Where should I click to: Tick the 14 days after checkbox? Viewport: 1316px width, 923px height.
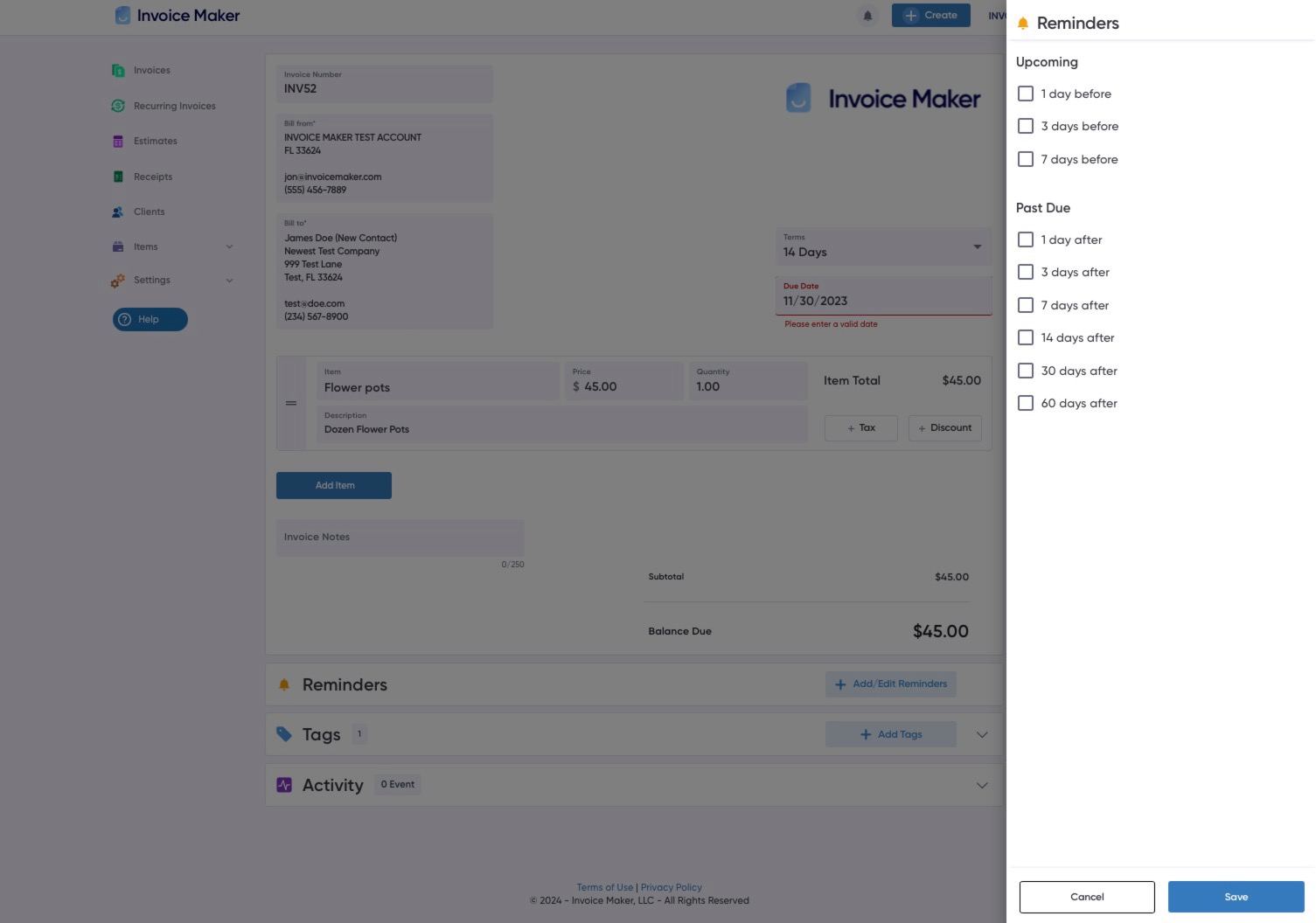(x=1026, y=337)
